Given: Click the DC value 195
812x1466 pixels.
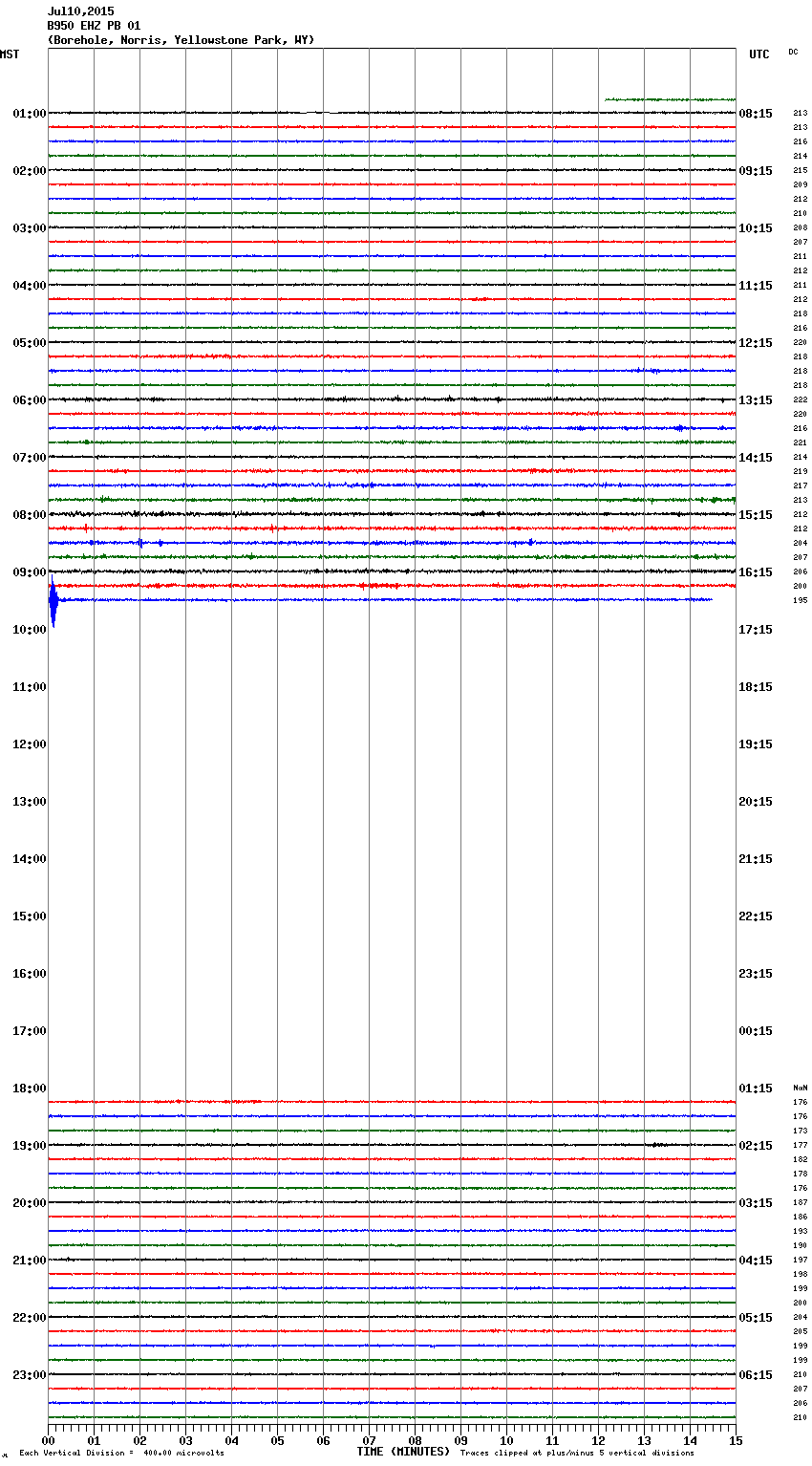Looking at the screenshot, I should tap(801, 600).
